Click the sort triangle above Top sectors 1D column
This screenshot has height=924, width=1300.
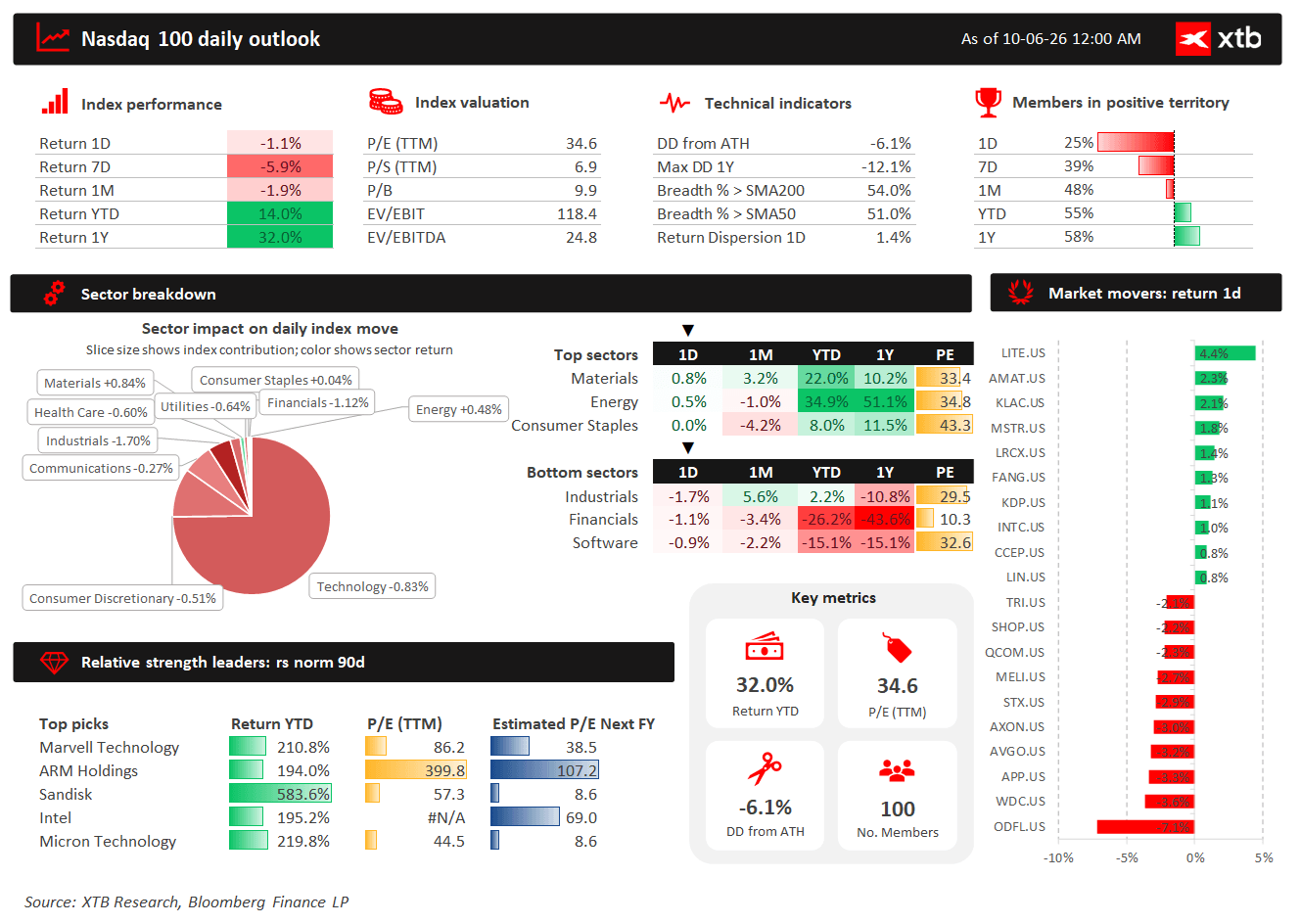[688, 331]
